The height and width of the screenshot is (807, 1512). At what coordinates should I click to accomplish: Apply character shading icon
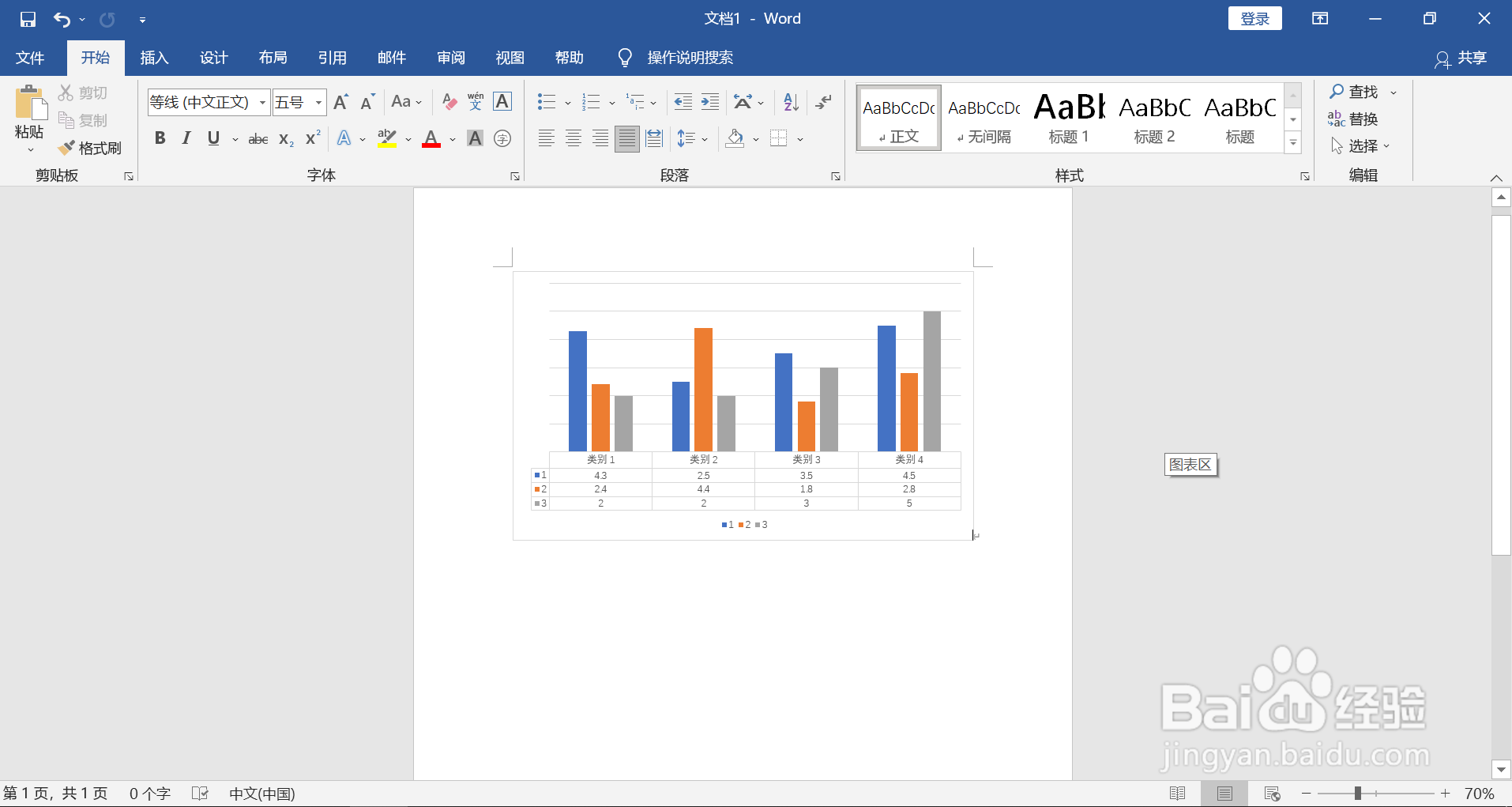(475, 139)
